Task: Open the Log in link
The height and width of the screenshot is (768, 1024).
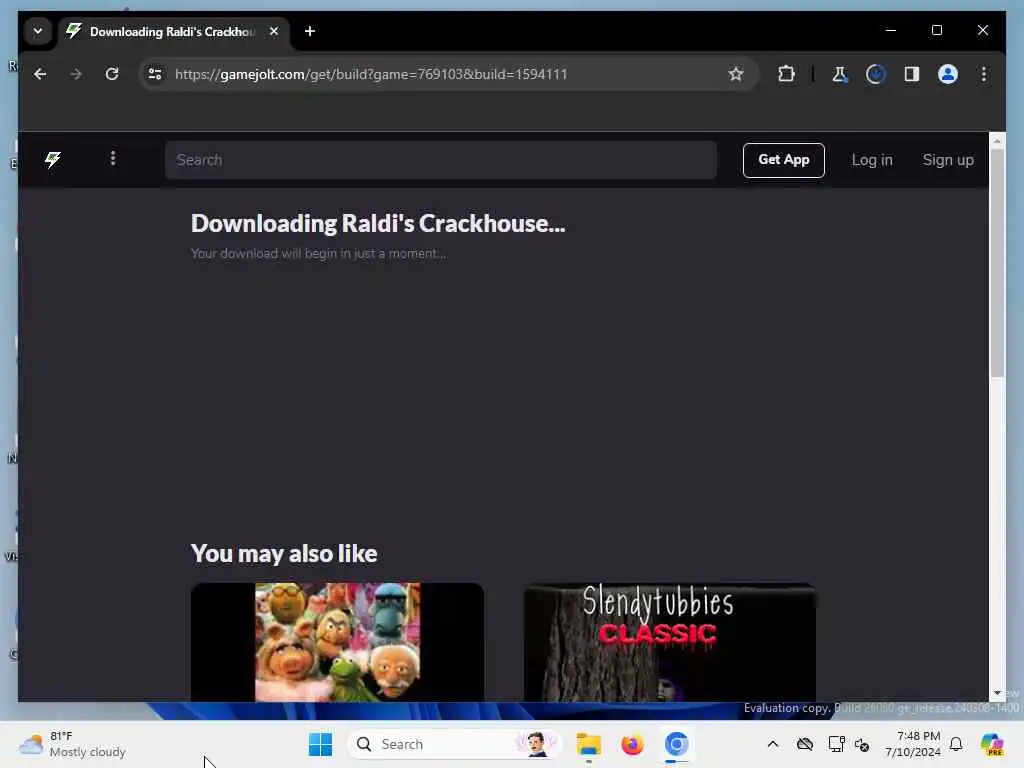Action: [x=872, y=160]
